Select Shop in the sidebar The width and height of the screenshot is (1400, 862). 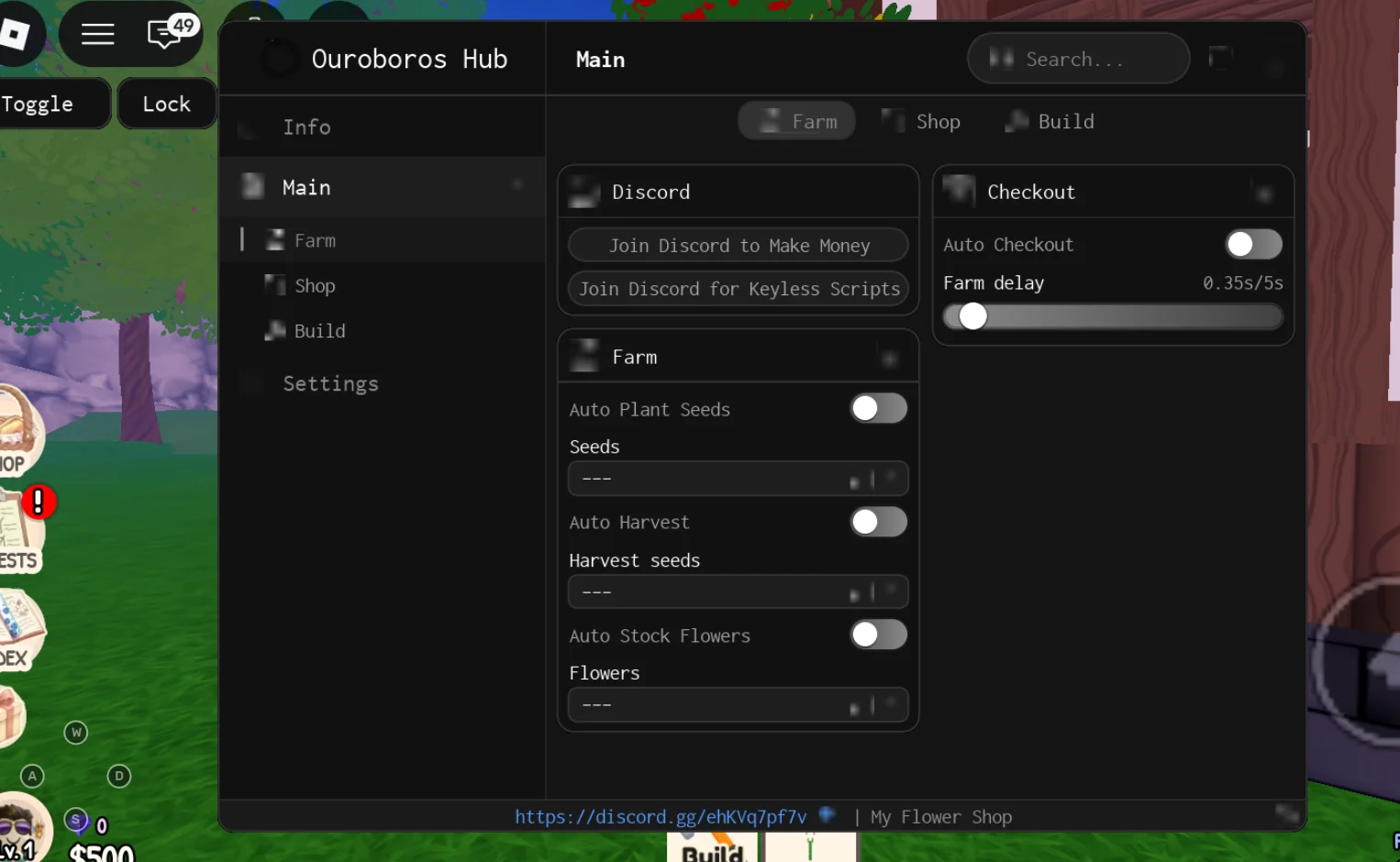[x=382, y=285]
